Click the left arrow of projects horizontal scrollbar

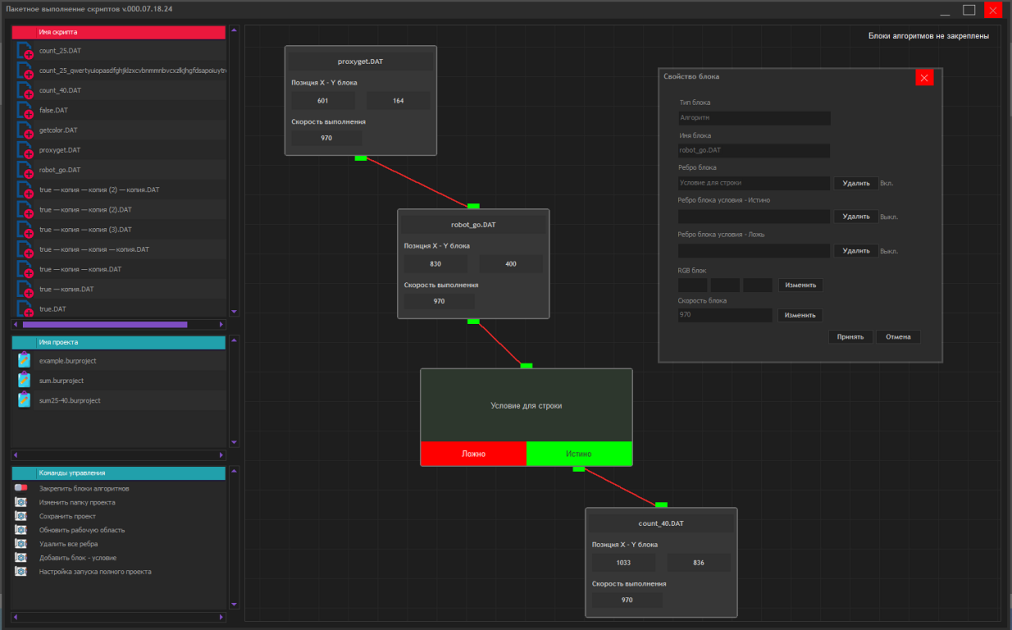(x=15, y=455)
